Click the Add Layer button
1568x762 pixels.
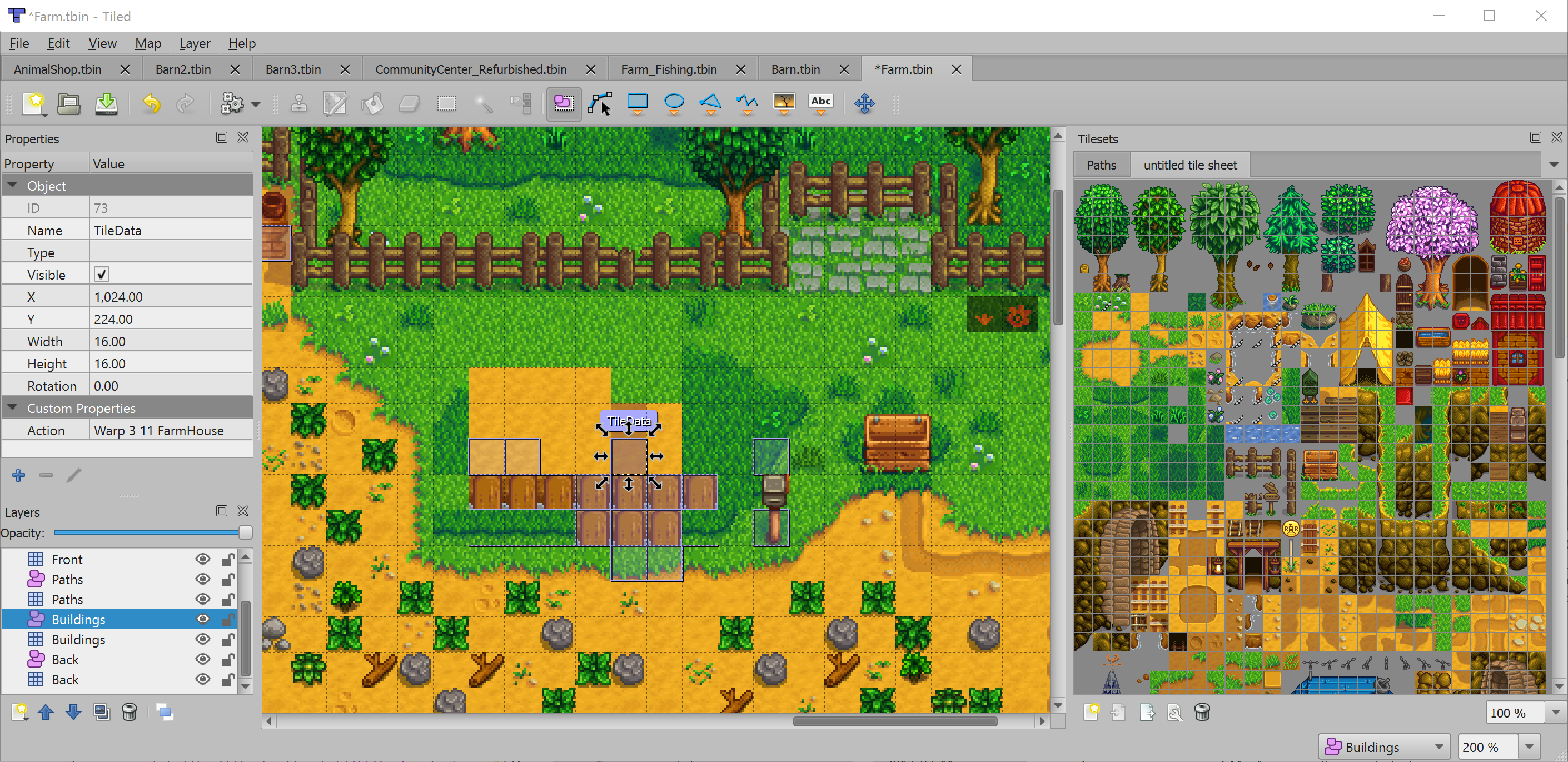click(x=17, y=712)
